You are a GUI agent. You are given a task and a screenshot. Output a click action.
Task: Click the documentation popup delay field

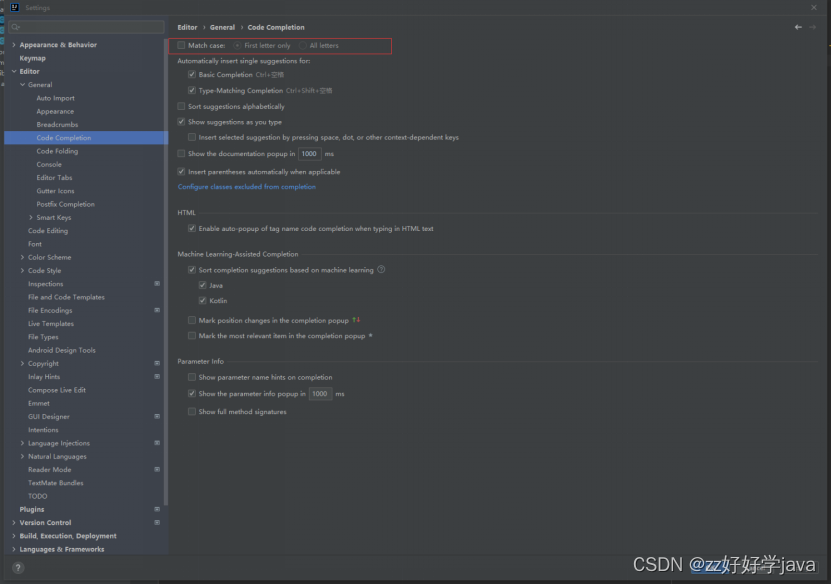point(309,153)
